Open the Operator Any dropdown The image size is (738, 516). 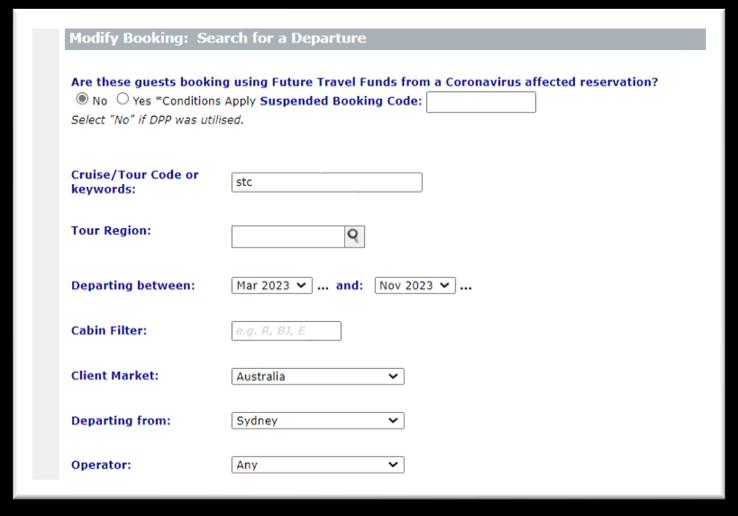coord(318,465)
